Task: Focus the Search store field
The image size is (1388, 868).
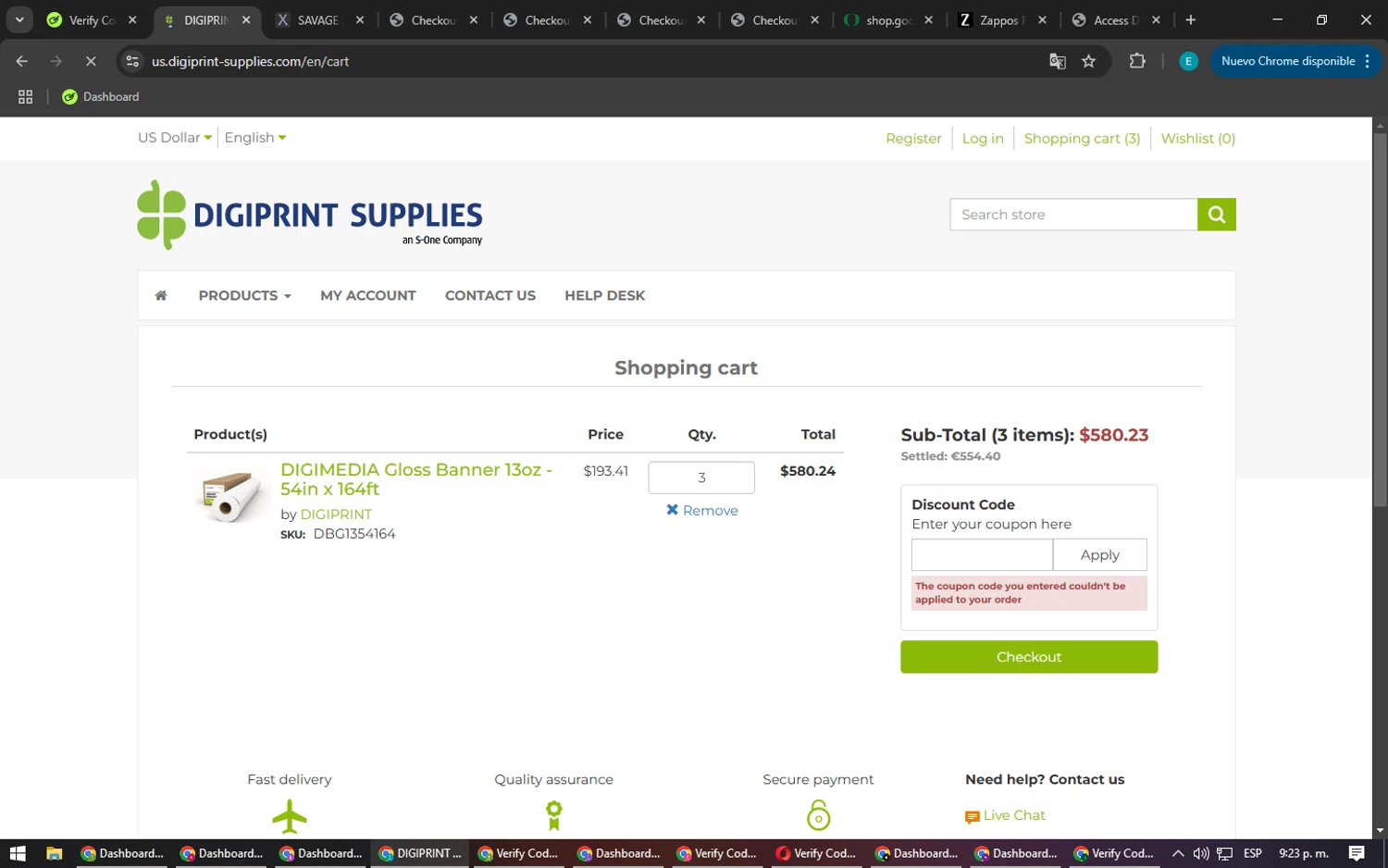Action: 1073,215
